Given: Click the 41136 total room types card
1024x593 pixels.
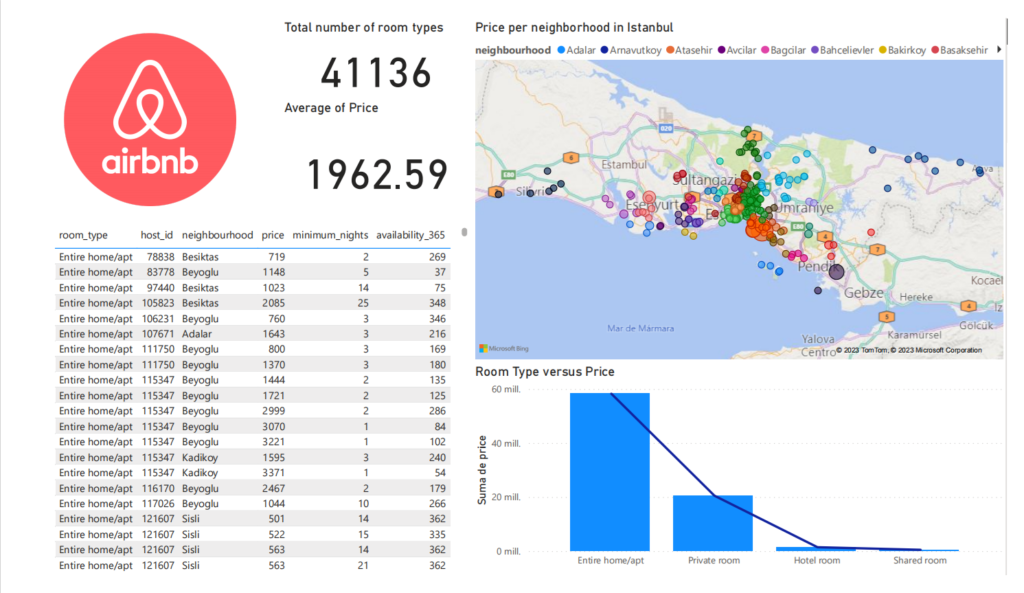Looking at the screenshot, I should click(x=376, y=73).
